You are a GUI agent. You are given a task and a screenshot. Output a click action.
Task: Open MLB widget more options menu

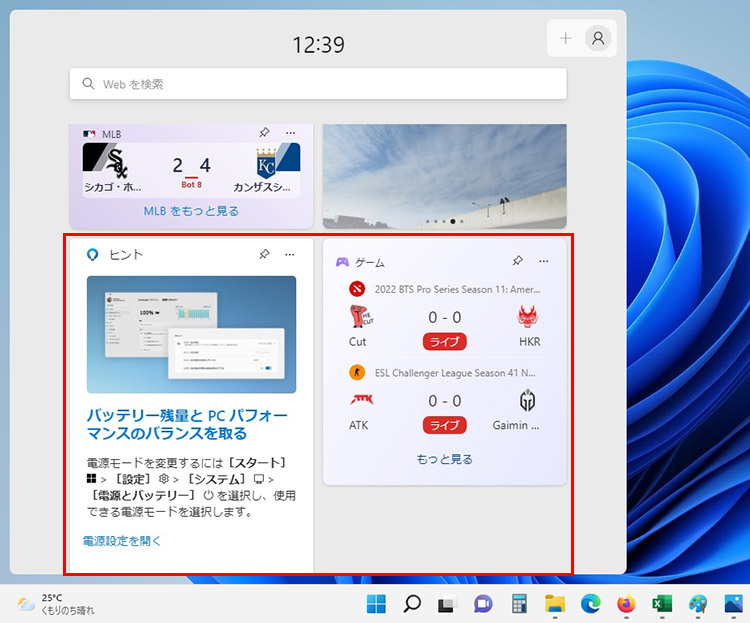tap(290, 133)
